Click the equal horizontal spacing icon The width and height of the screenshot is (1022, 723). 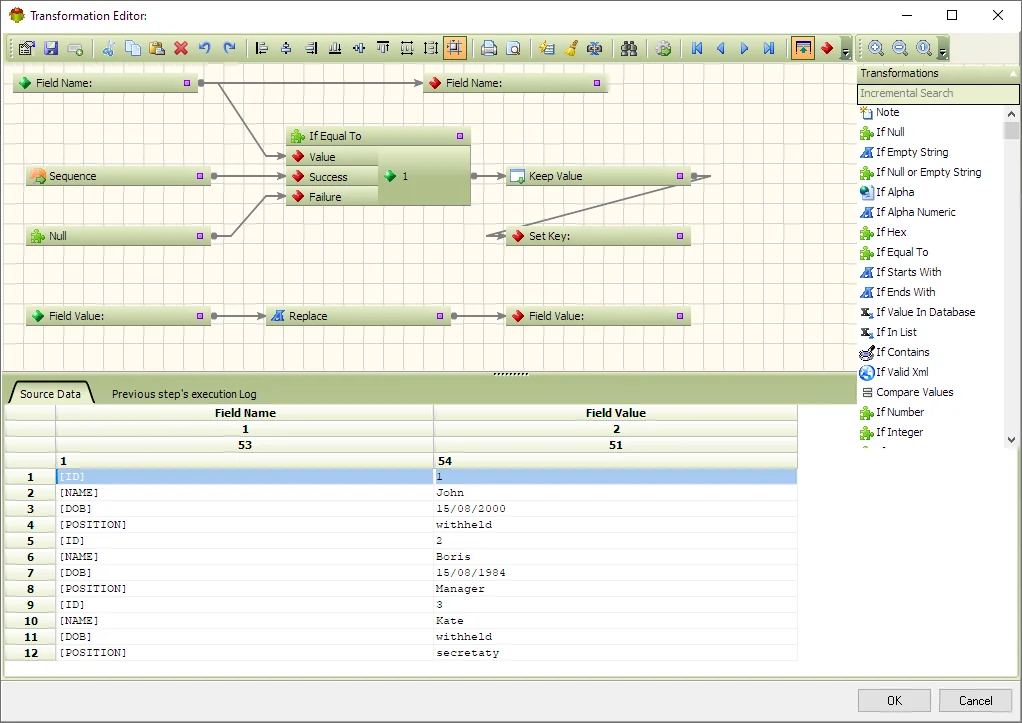click(x=407, y=48)
